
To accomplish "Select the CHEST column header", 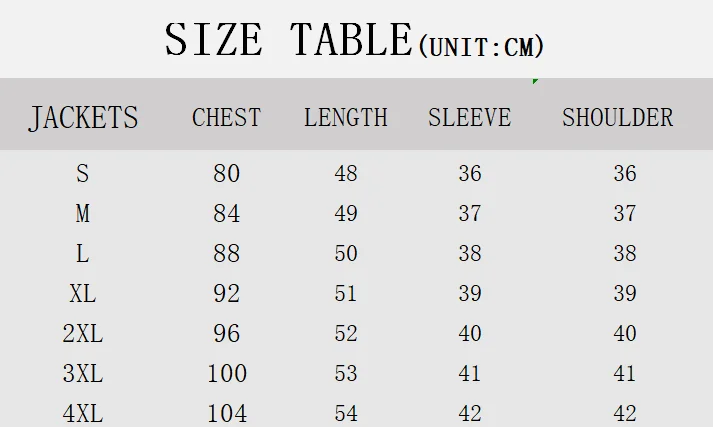I will point(226,118).
